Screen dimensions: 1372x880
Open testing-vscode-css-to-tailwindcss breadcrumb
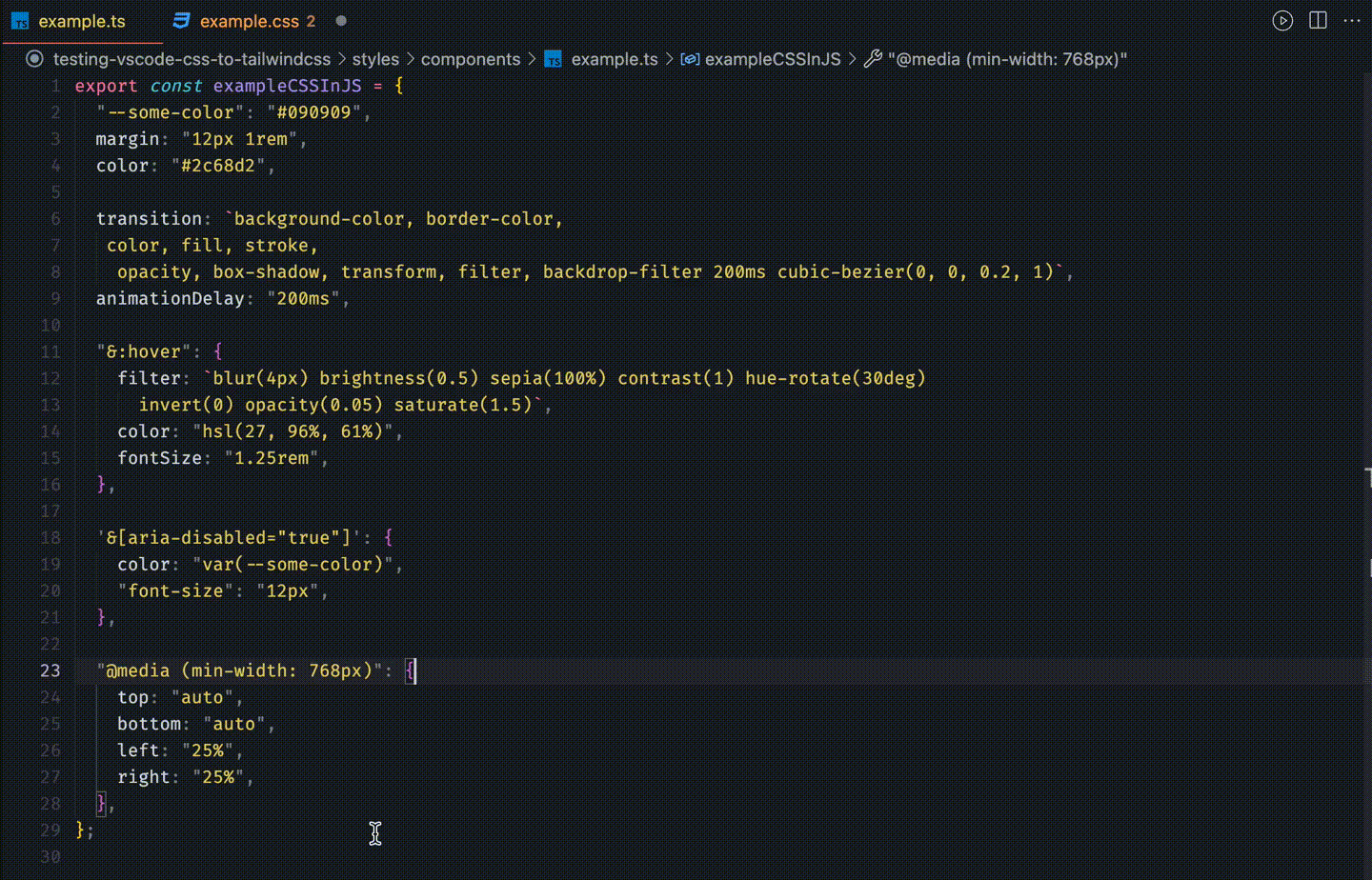(x=192, y=59)
